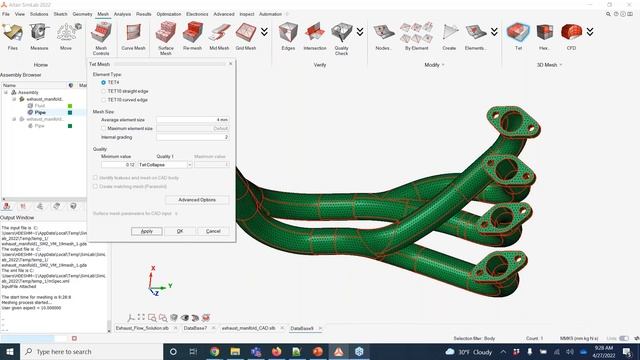Switch to the Results ribbon tab
The image size is (640, 360).
tap(144, 14)
